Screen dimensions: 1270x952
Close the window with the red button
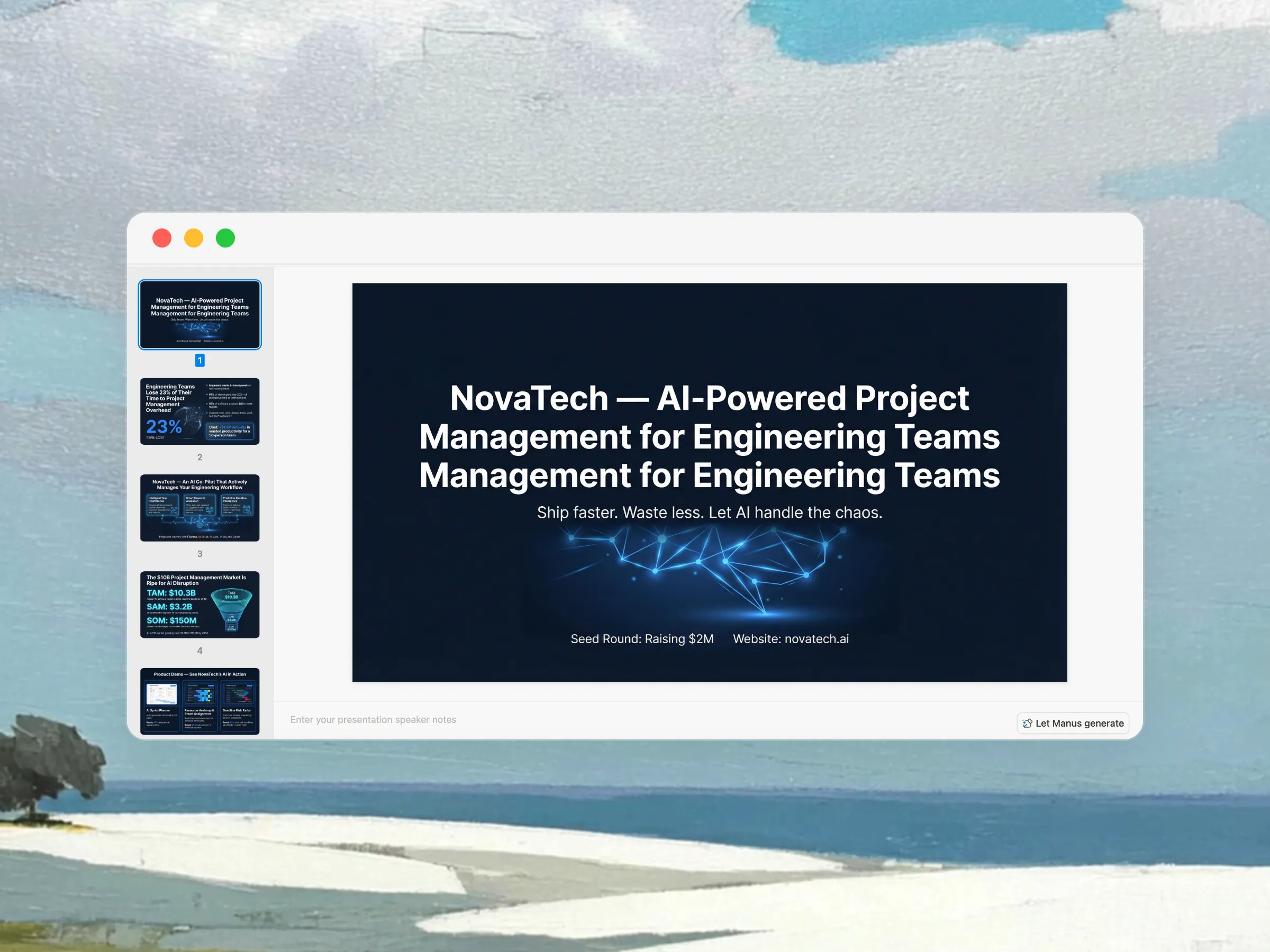click(x=162, y=238)
